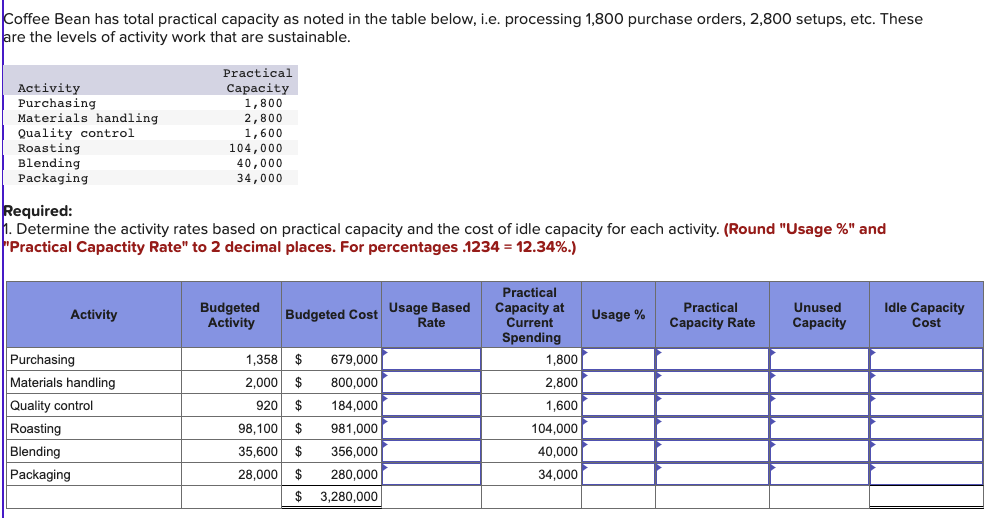Image resolution: width=1003 pixels, height=518 pixels.
Task: Click Quality control Idle Capacity Cost cell
Action: (926, 405)
